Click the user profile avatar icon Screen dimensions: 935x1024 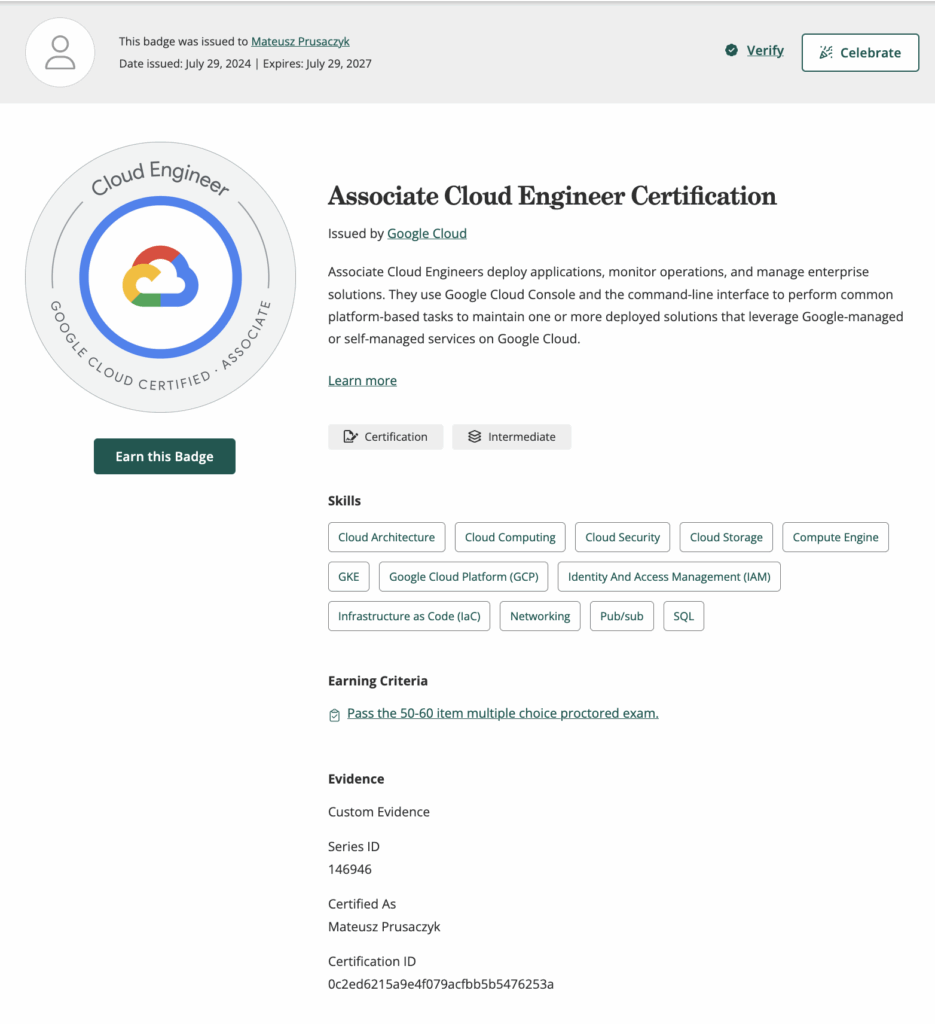coord(60,52)
